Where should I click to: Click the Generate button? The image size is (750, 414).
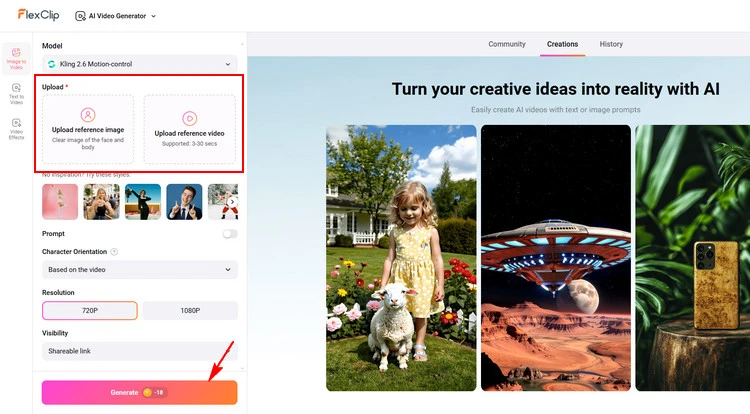click(140, 392)
